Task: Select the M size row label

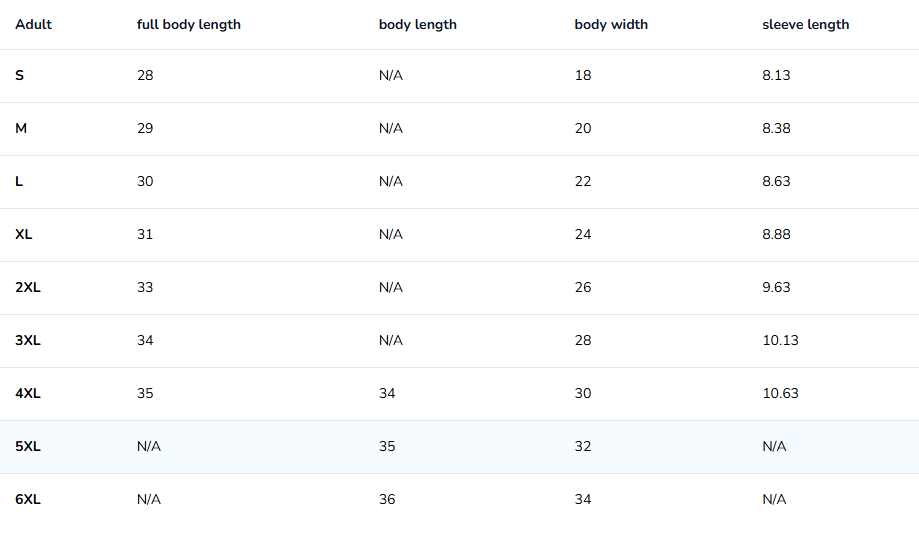Action: (x=21, y=128)
